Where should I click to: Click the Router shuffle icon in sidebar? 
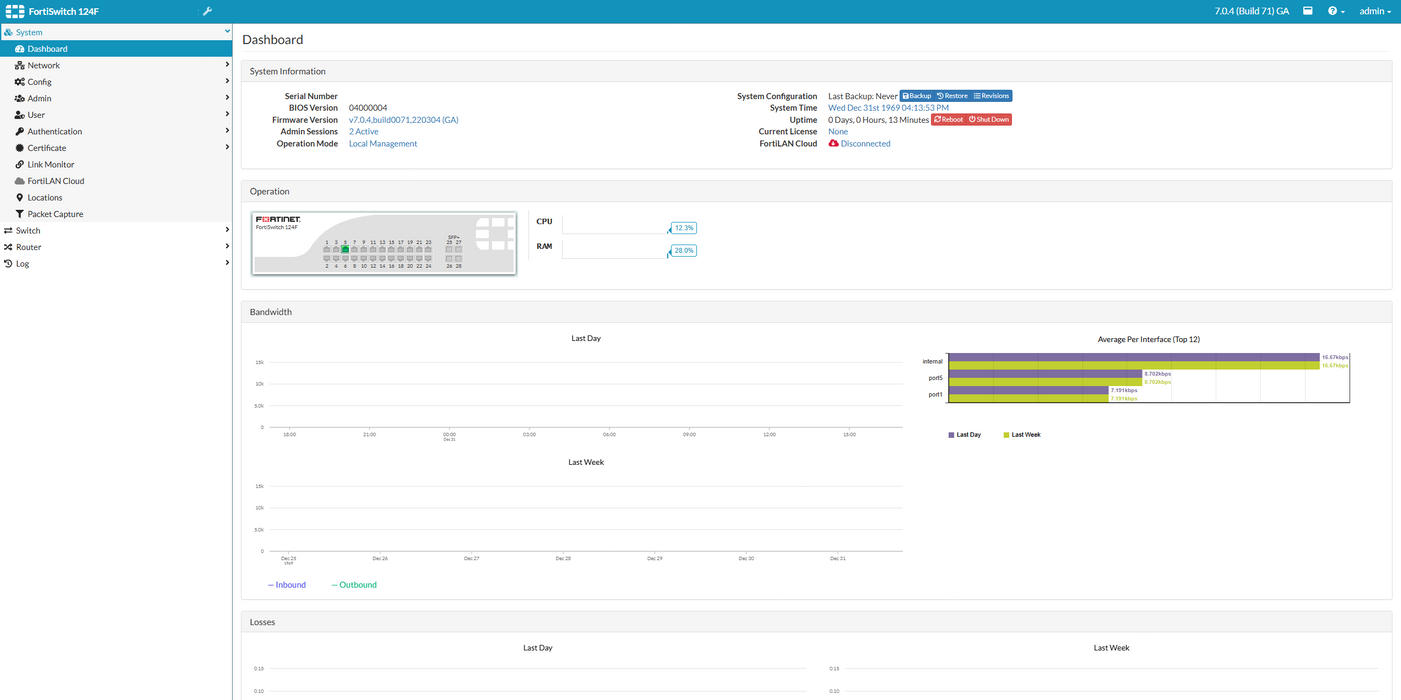coord(8,247)
